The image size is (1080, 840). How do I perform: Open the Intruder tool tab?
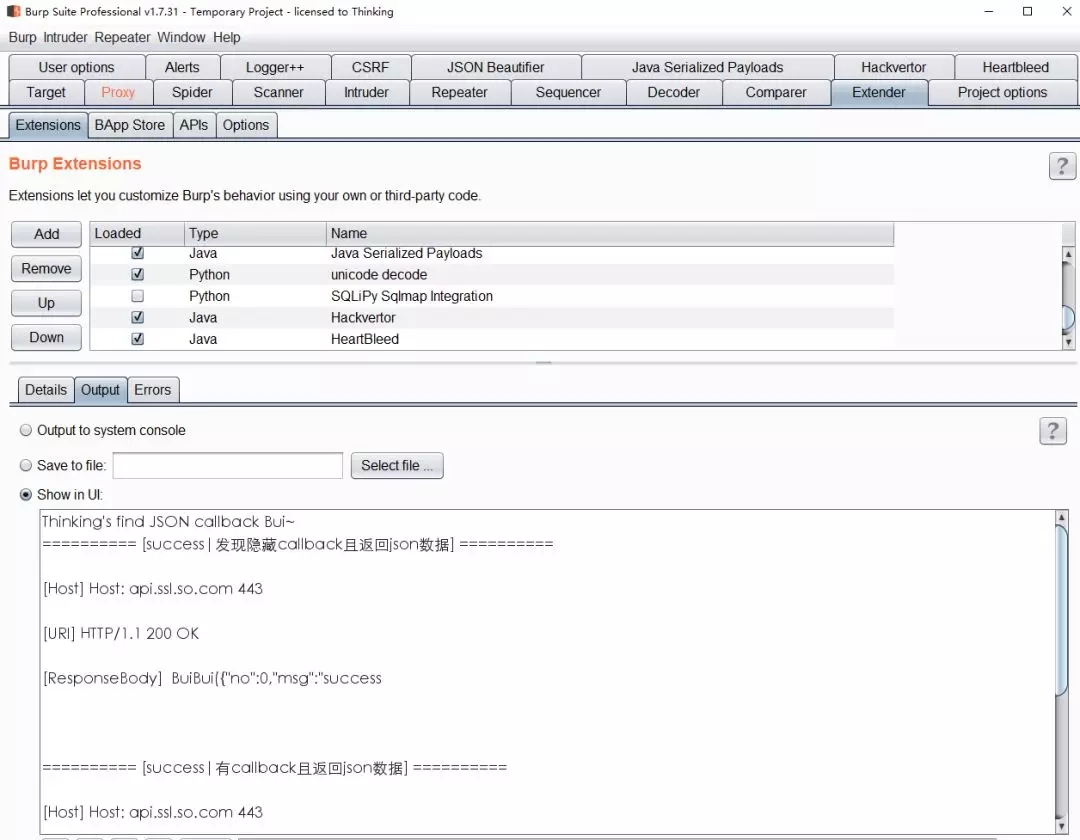click(x=366, y=92)
